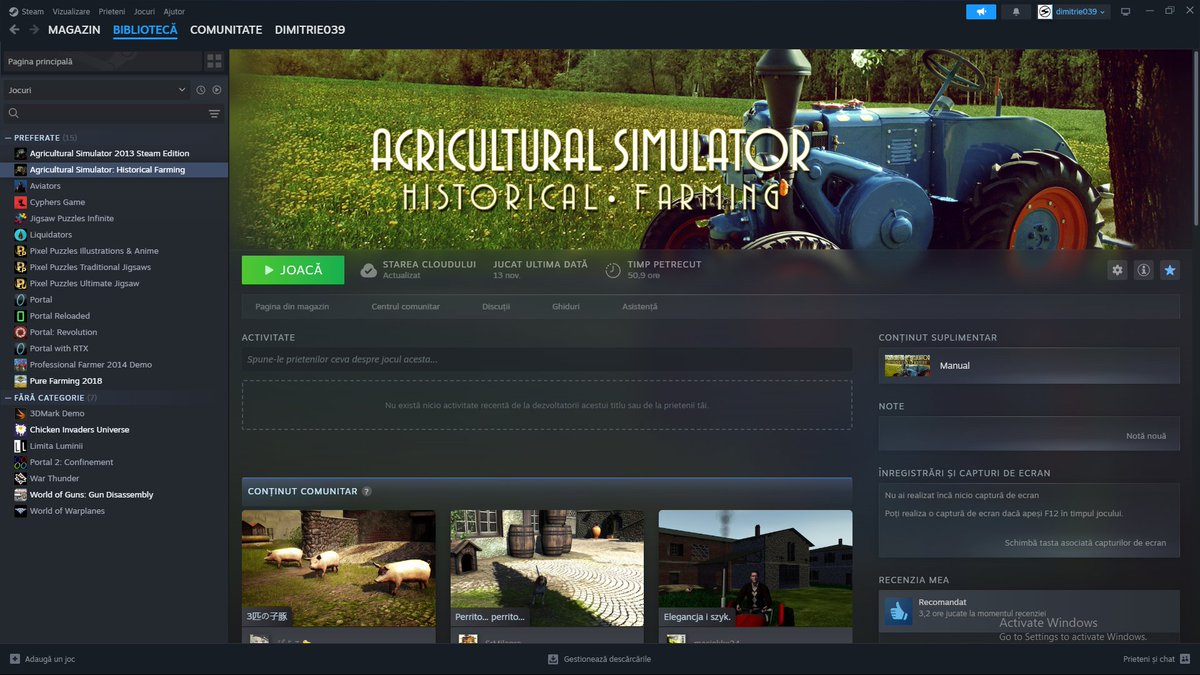Image resolution: width=1200 pixels, height=675 pixels.
Task: Click the ready-to-play filter icon
Action: tap(217, 90)
